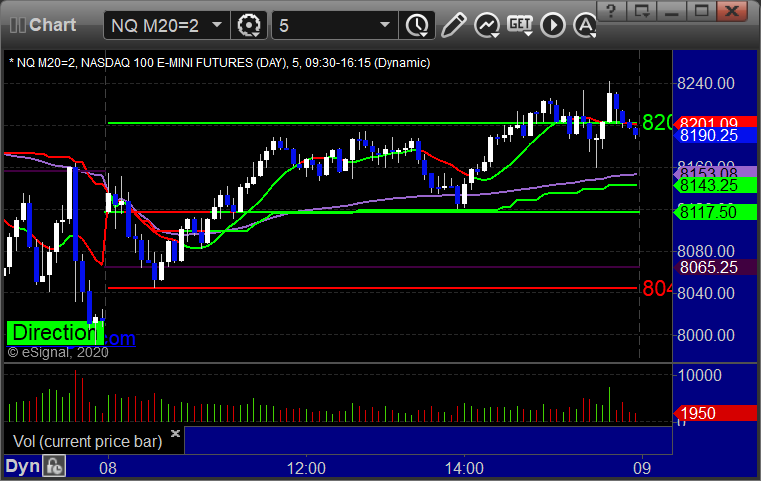Click the 8240.00 axis label

pos(706,83)
